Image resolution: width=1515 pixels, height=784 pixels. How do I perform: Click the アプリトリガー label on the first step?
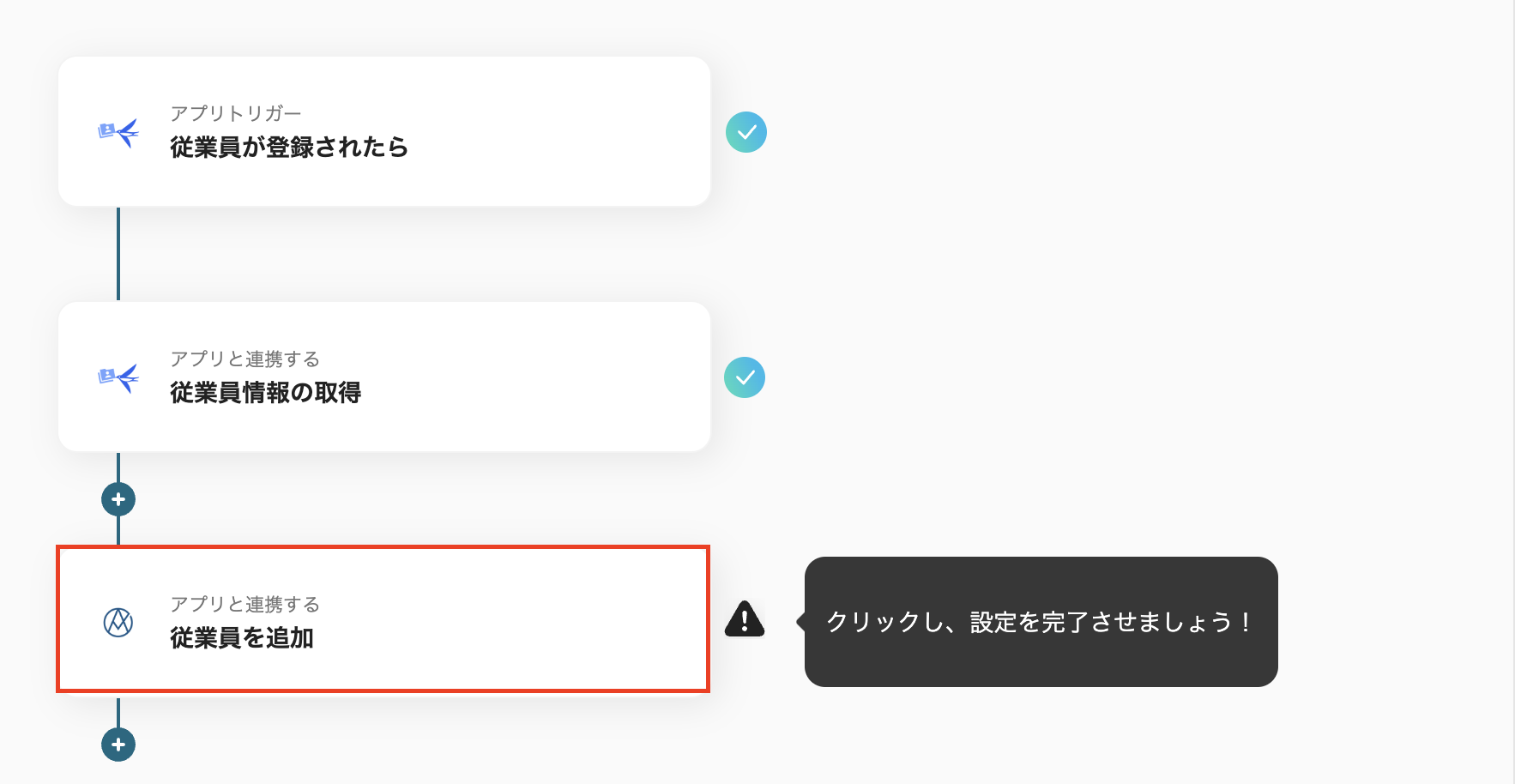pyautogui.click(x=238, y=112)
